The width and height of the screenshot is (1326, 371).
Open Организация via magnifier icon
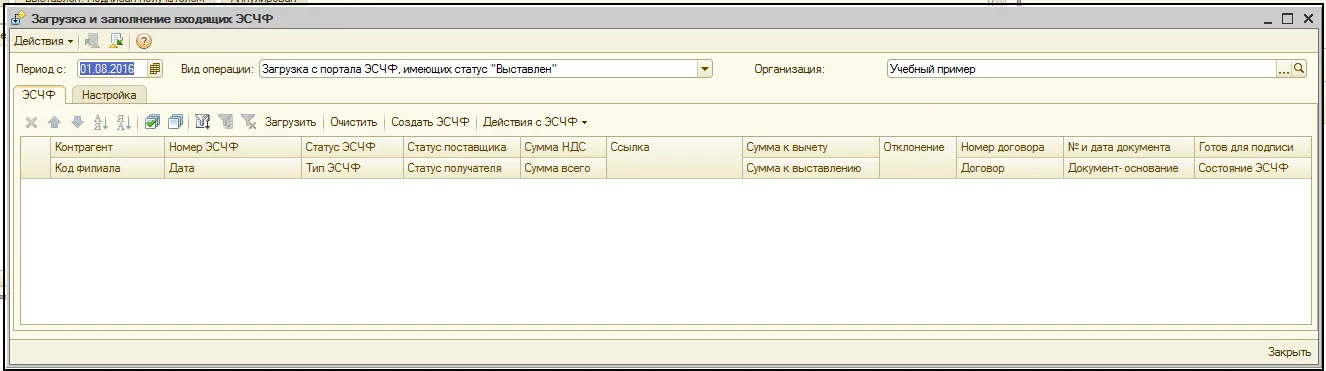pyautogui.click(x=1299, y=69)
